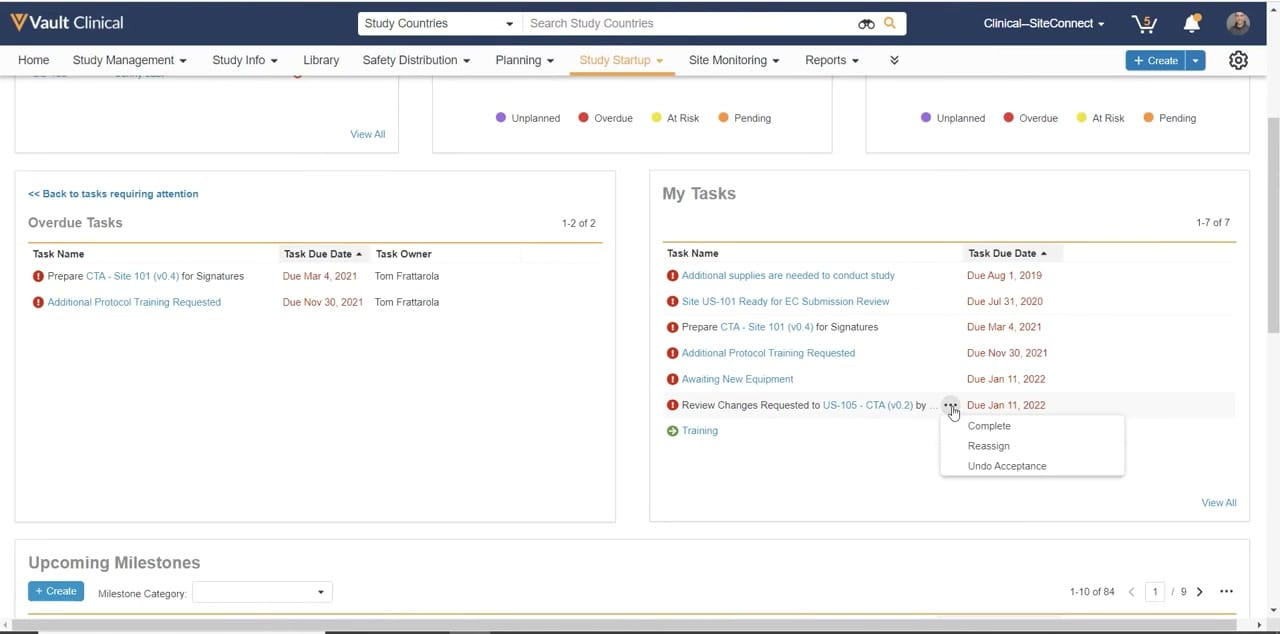
Task: Choose Undo Acceptance from task menu
Action: point(1007,466)
